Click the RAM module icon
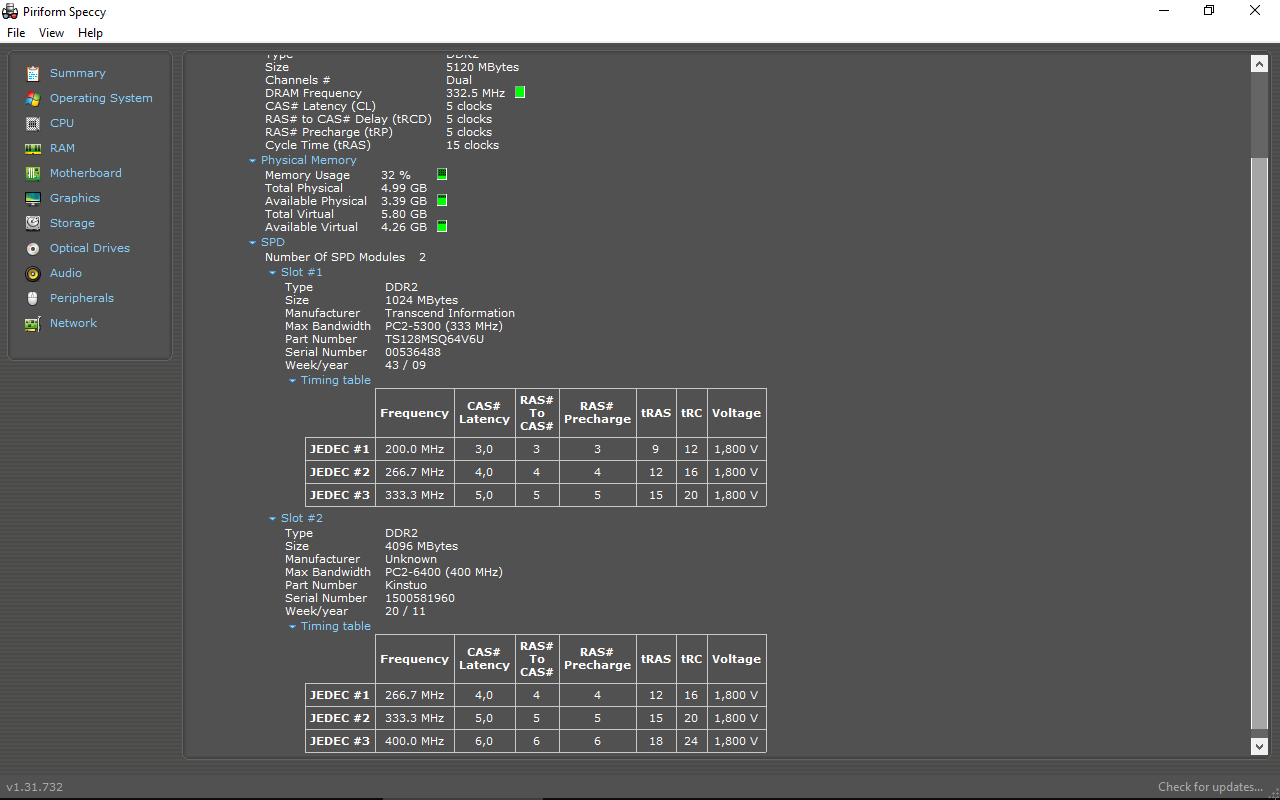This screenshot has height=800, width=1280. point(33,148)
